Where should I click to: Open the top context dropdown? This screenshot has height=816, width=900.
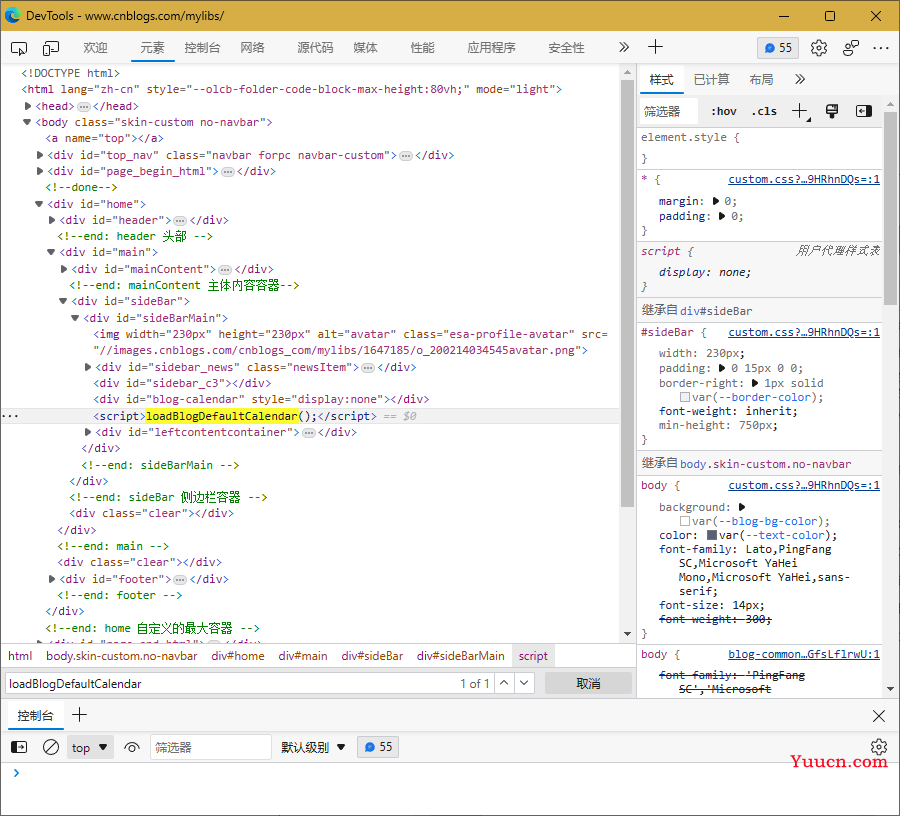pos(90,747)
